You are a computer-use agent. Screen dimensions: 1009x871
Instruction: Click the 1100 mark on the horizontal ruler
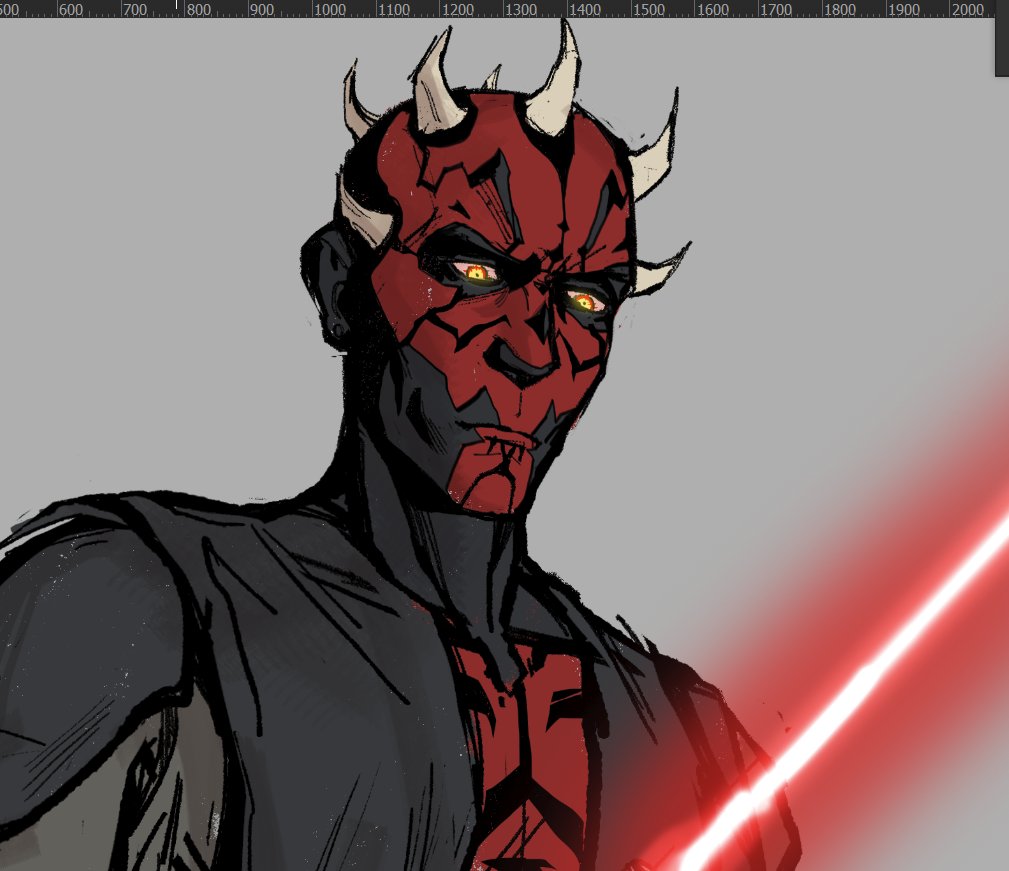[x=394, y=10]
